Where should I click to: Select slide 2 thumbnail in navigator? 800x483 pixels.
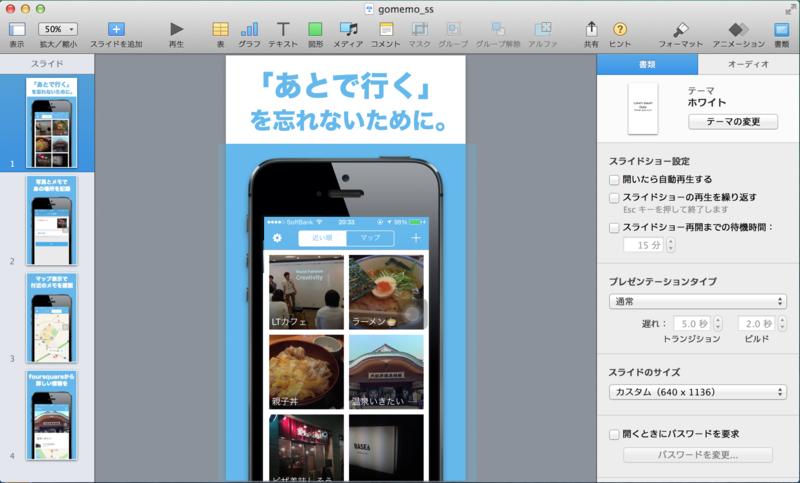pos(52,220)
